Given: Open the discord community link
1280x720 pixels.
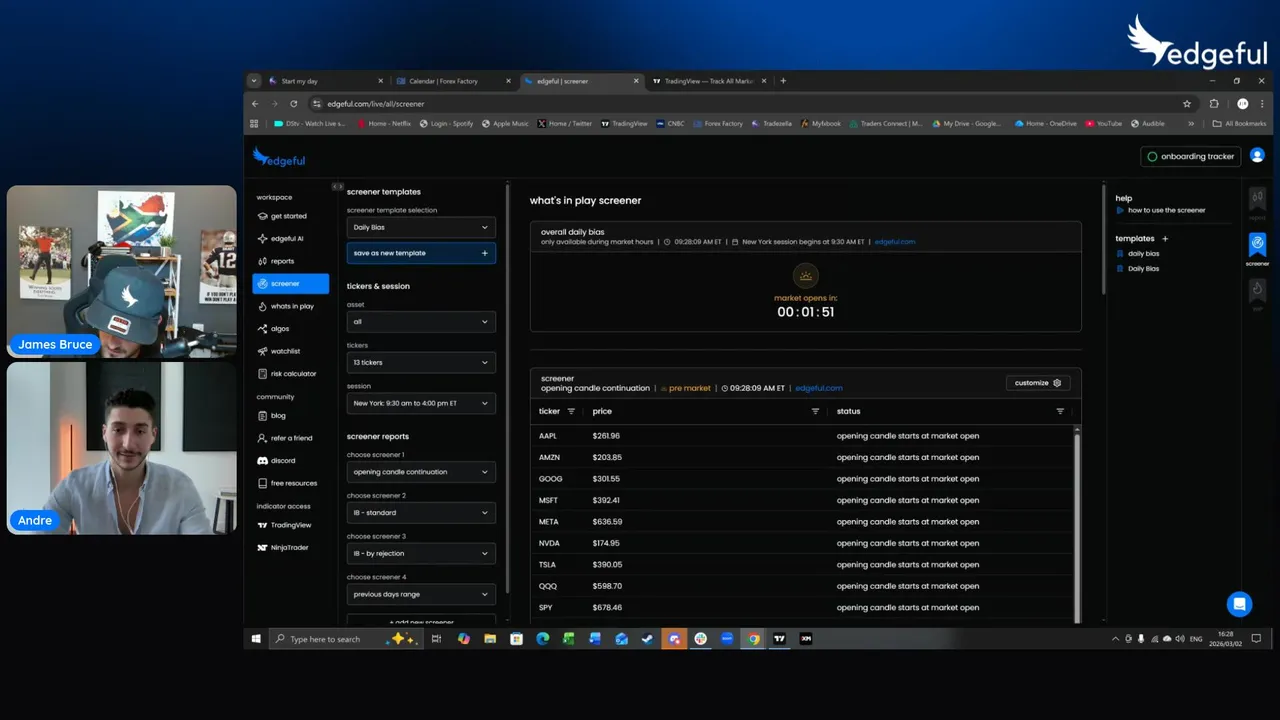Looking at the screenshot, I should click(x=282, y=461).
